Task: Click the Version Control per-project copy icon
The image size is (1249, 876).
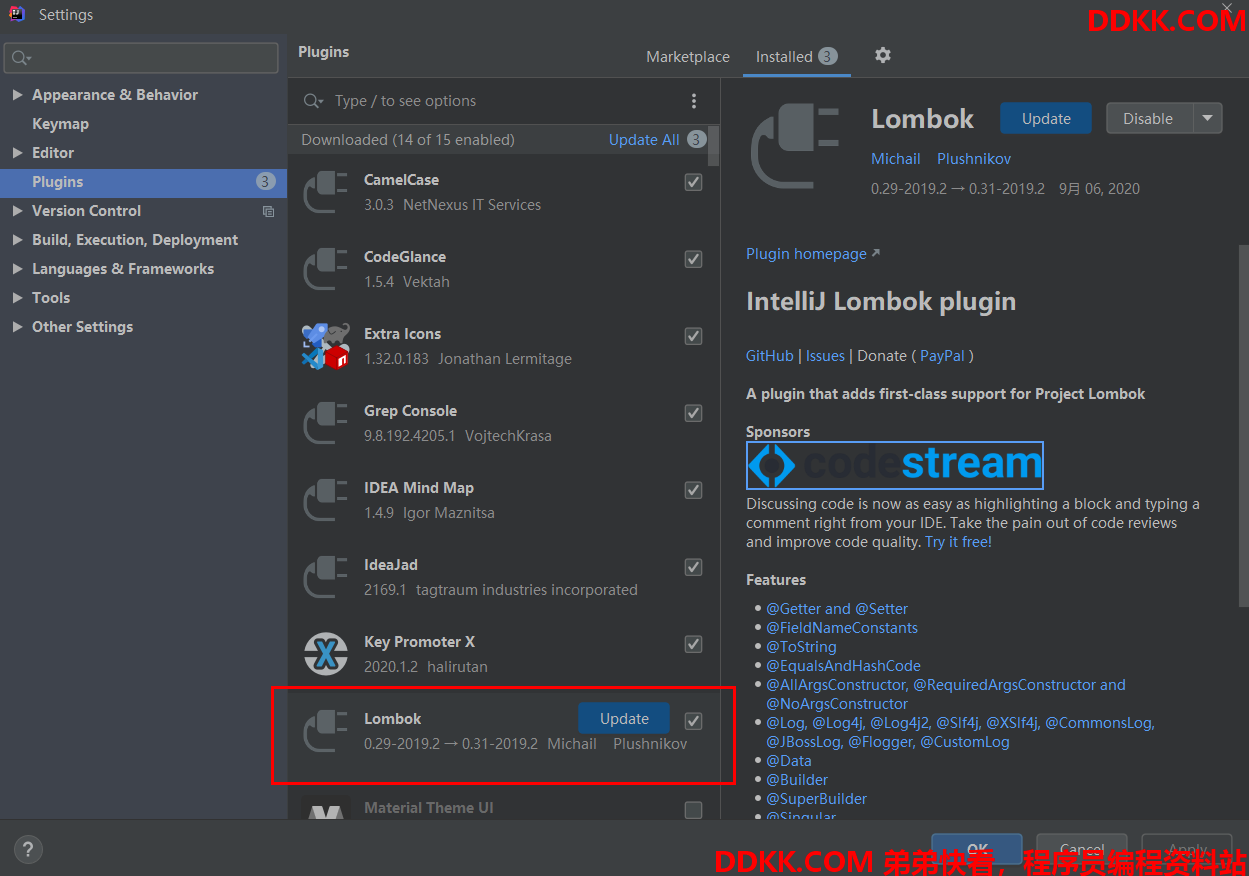Action: pyautogui.click(x=268, y=211)
